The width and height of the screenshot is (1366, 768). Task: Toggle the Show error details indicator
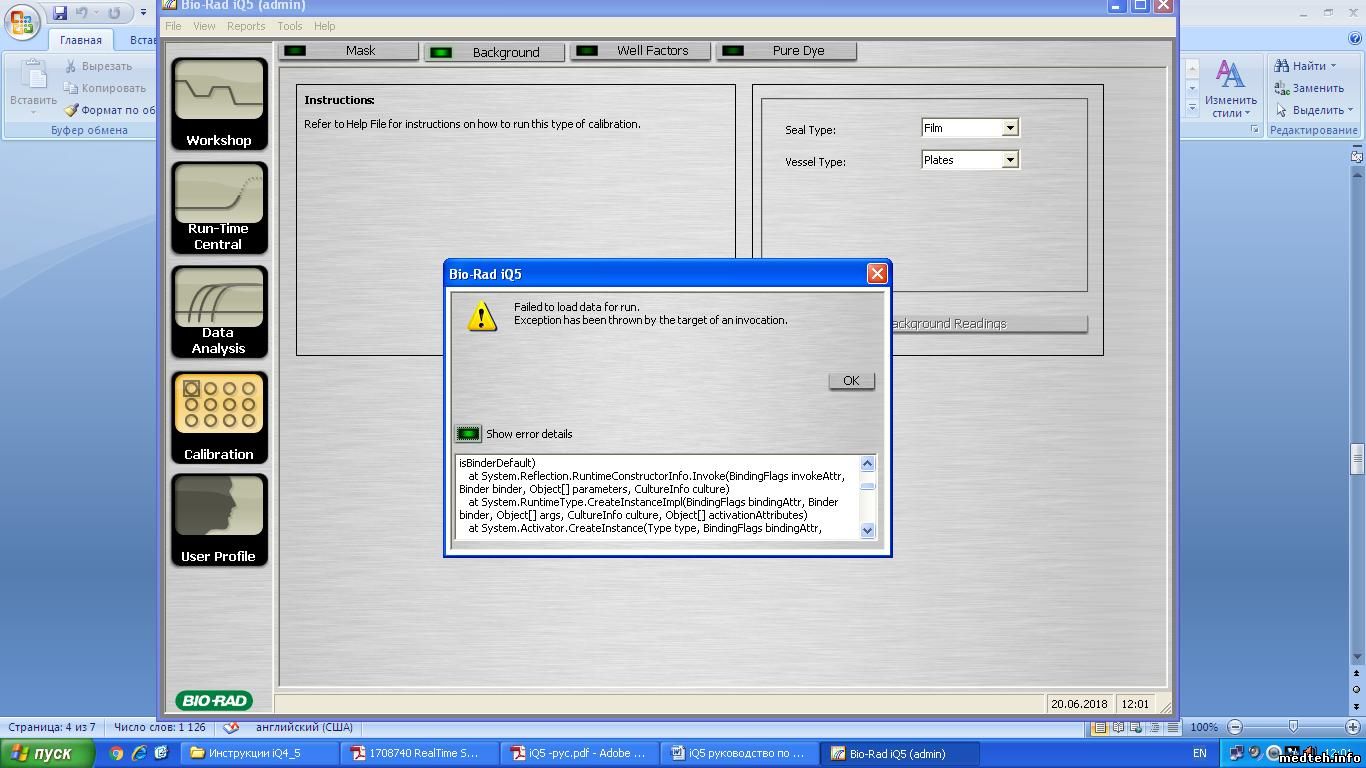point(468,434)
